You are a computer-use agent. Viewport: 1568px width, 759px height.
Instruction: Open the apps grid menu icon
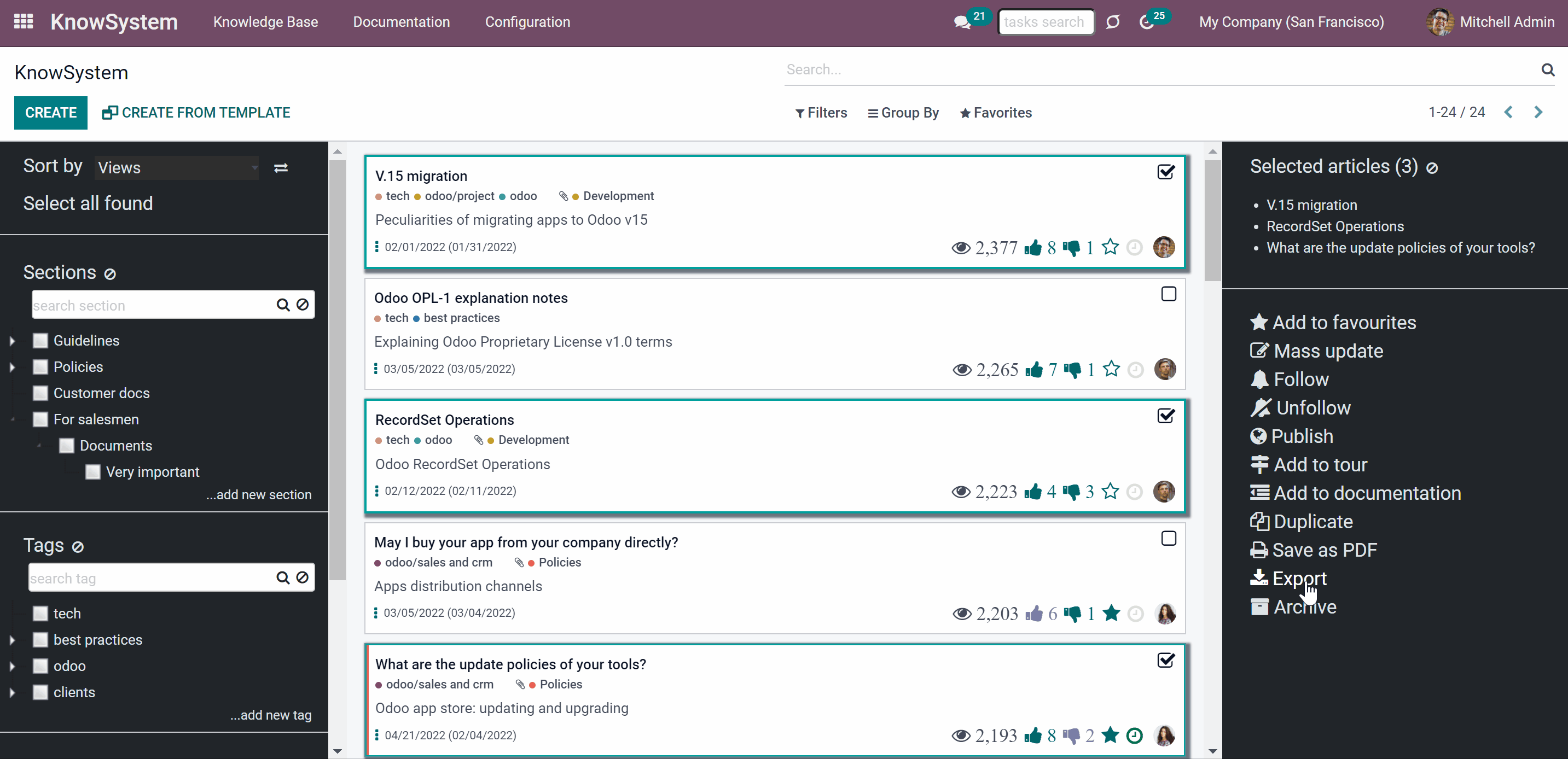click(x=23, y=22)
